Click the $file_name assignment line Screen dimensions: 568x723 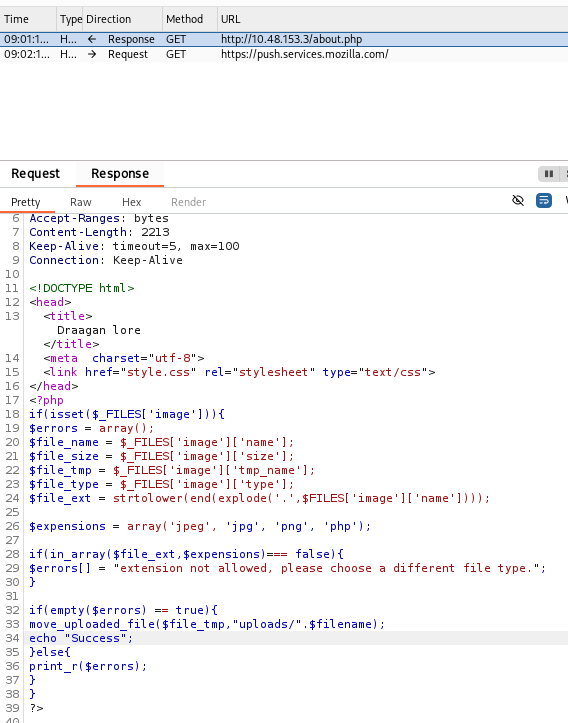(x=161, y=442)
